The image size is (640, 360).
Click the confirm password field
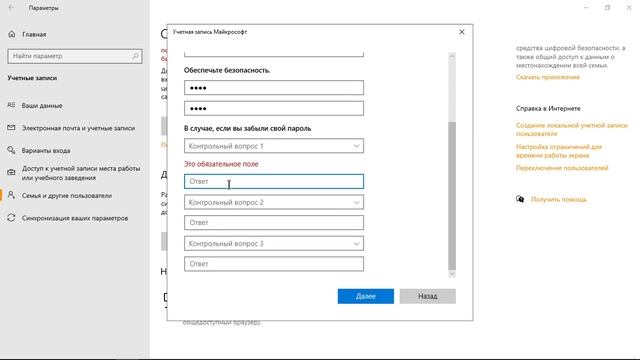pos(274,108)
